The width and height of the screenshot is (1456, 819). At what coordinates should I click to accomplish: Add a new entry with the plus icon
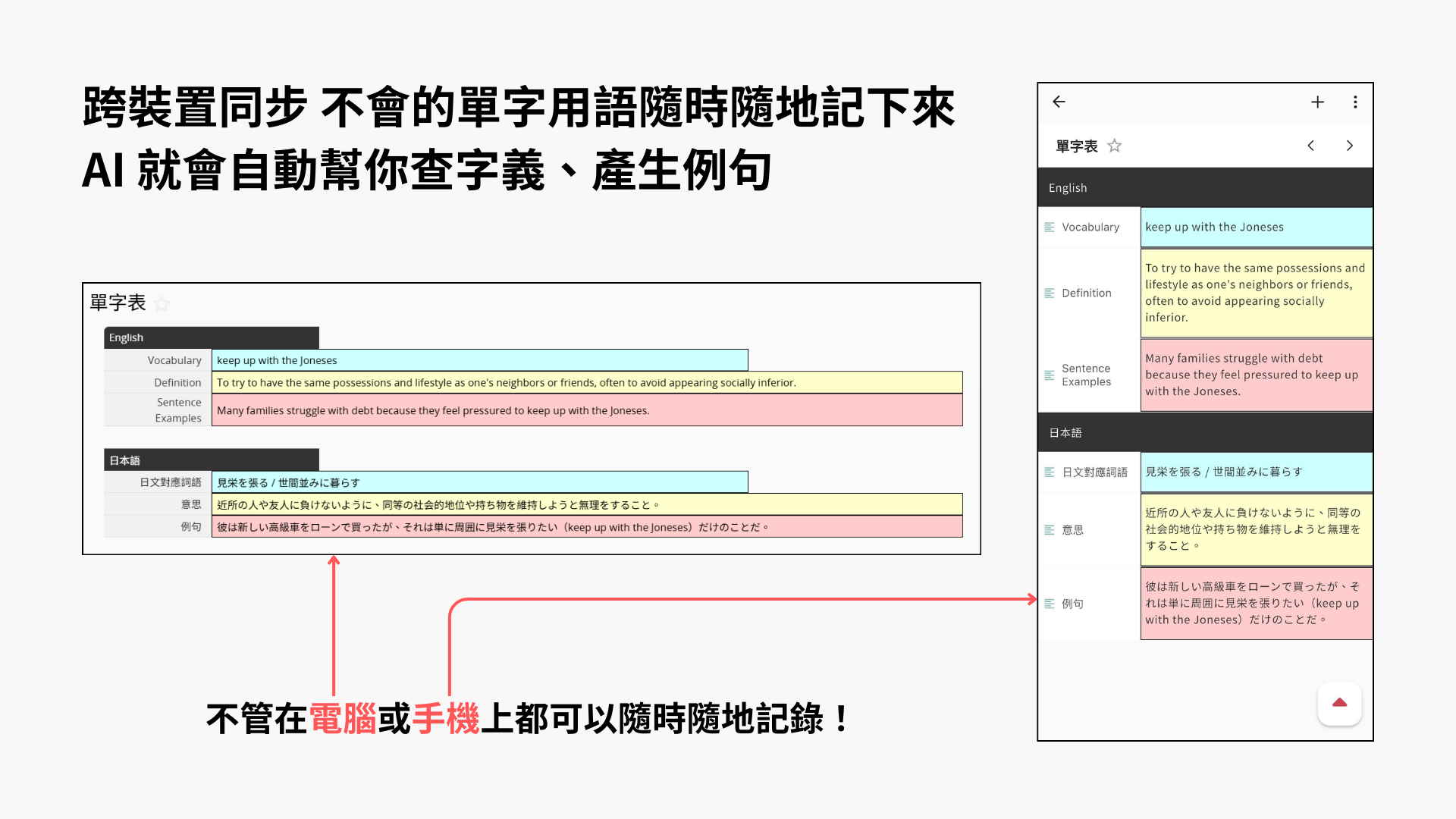(1317, 101)
